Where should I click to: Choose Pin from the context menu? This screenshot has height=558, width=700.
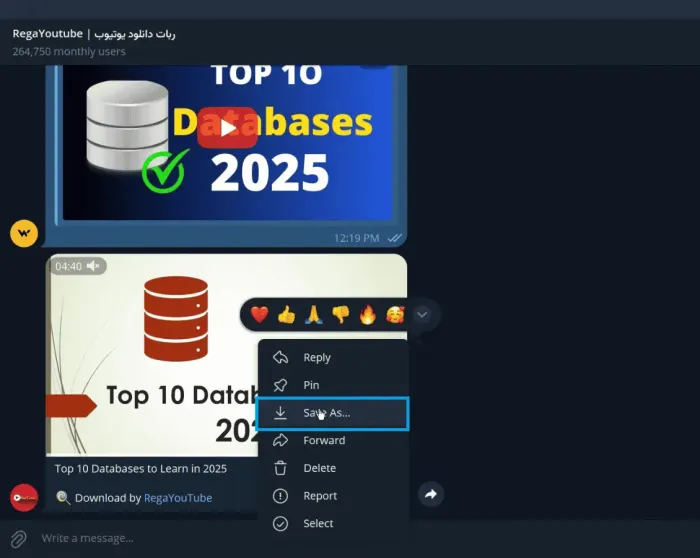[333, 385]
